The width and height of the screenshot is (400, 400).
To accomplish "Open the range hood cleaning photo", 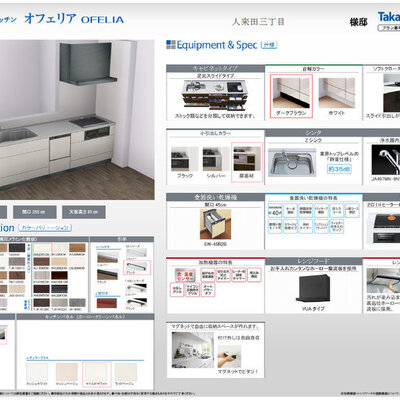I will (383, 280).
